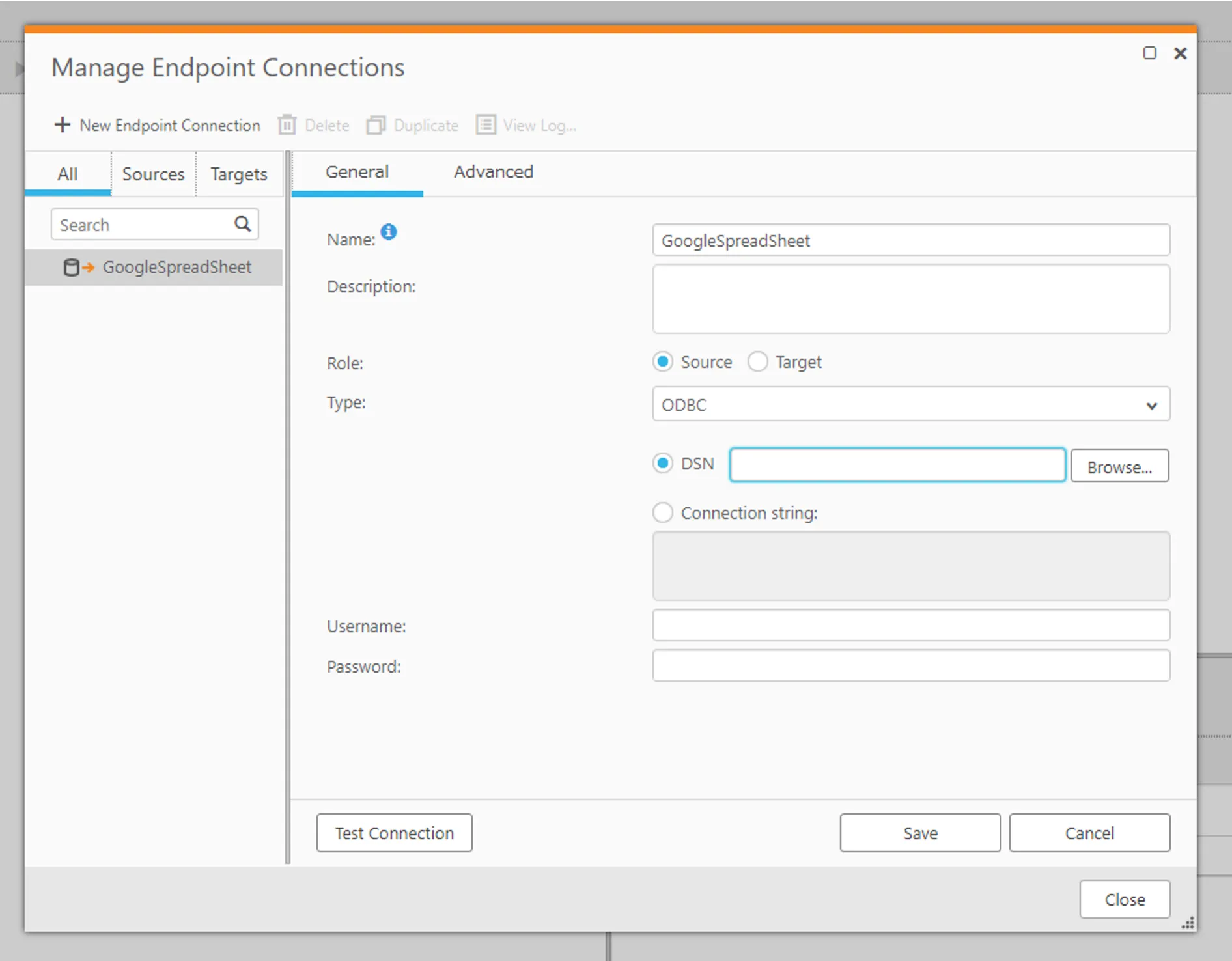1232x961 pixels.
Task: Show the Sources tab list
Action: click(x=153, y=174)
